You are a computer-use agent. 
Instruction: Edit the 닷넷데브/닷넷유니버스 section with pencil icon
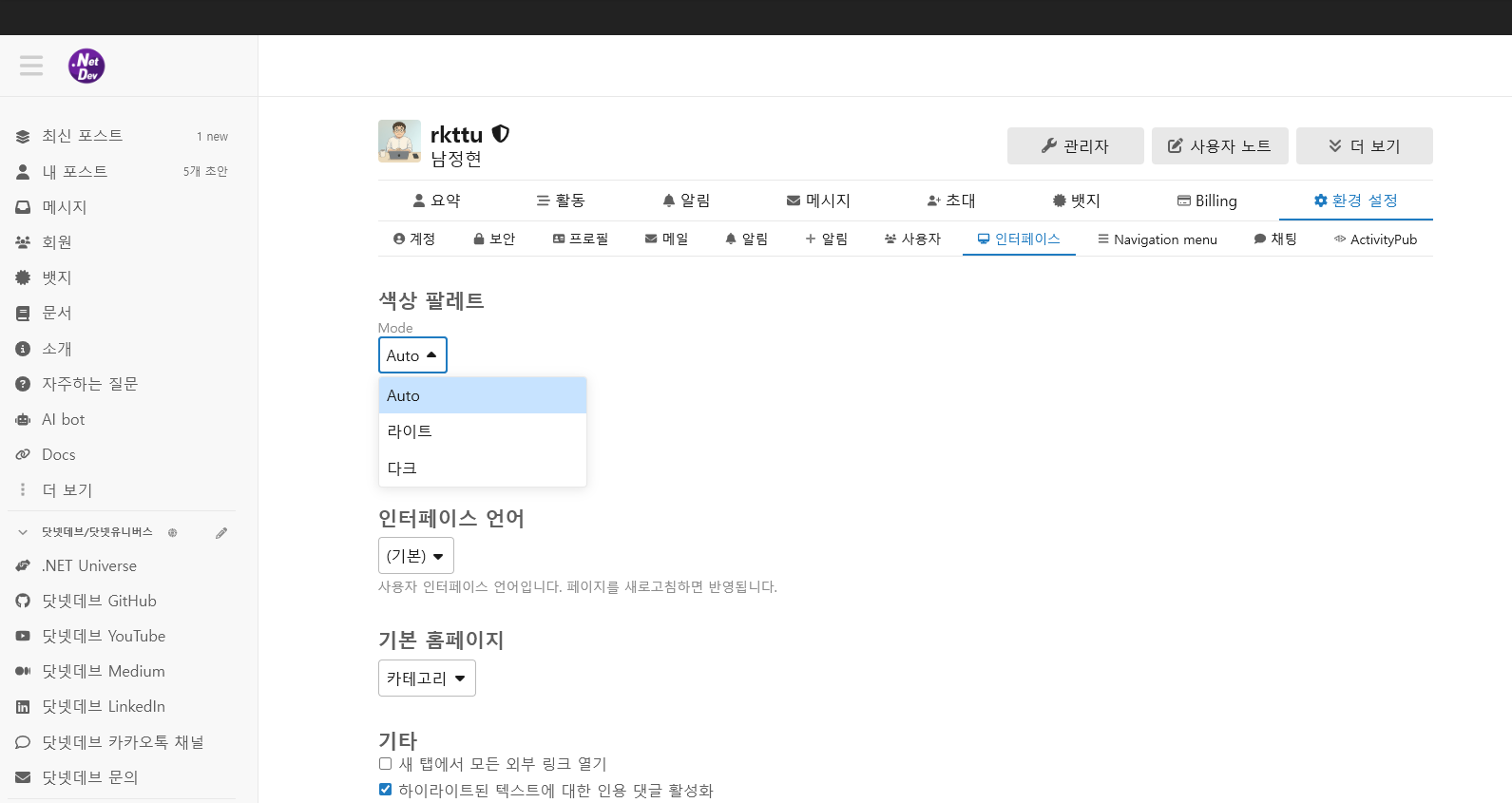pyautogui.click(x=221, y=533)
